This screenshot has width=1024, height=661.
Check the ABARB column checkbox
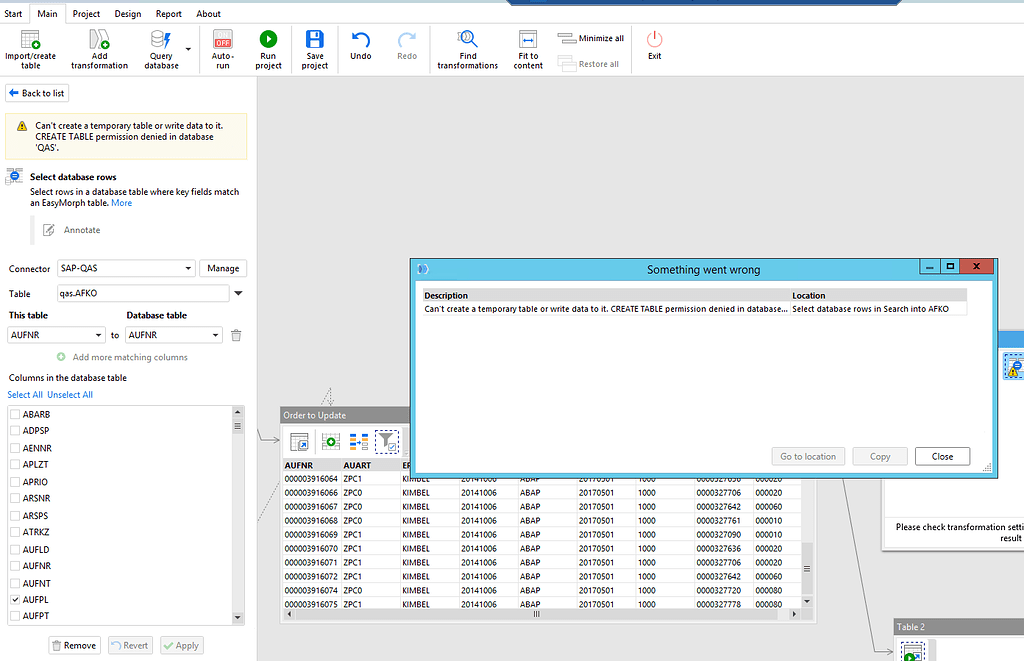15,414
